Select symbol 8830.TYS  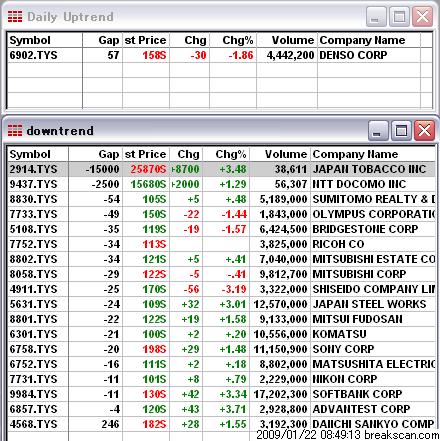tap(33, 199)
